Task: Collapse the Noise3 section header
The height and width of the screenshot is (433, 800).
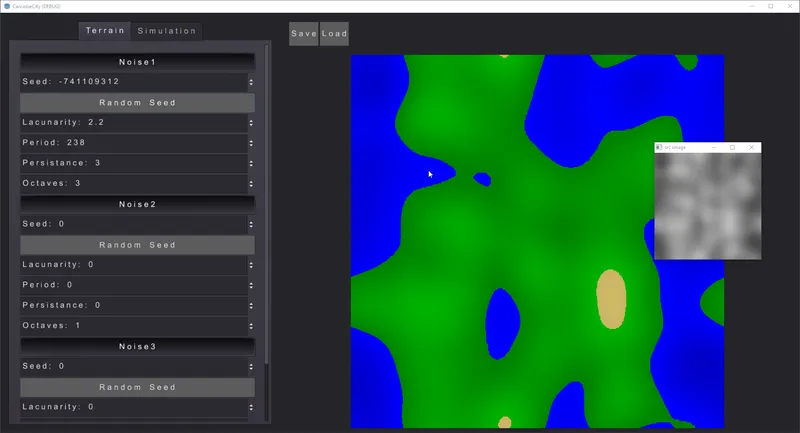Action: [x=137, y=346]
